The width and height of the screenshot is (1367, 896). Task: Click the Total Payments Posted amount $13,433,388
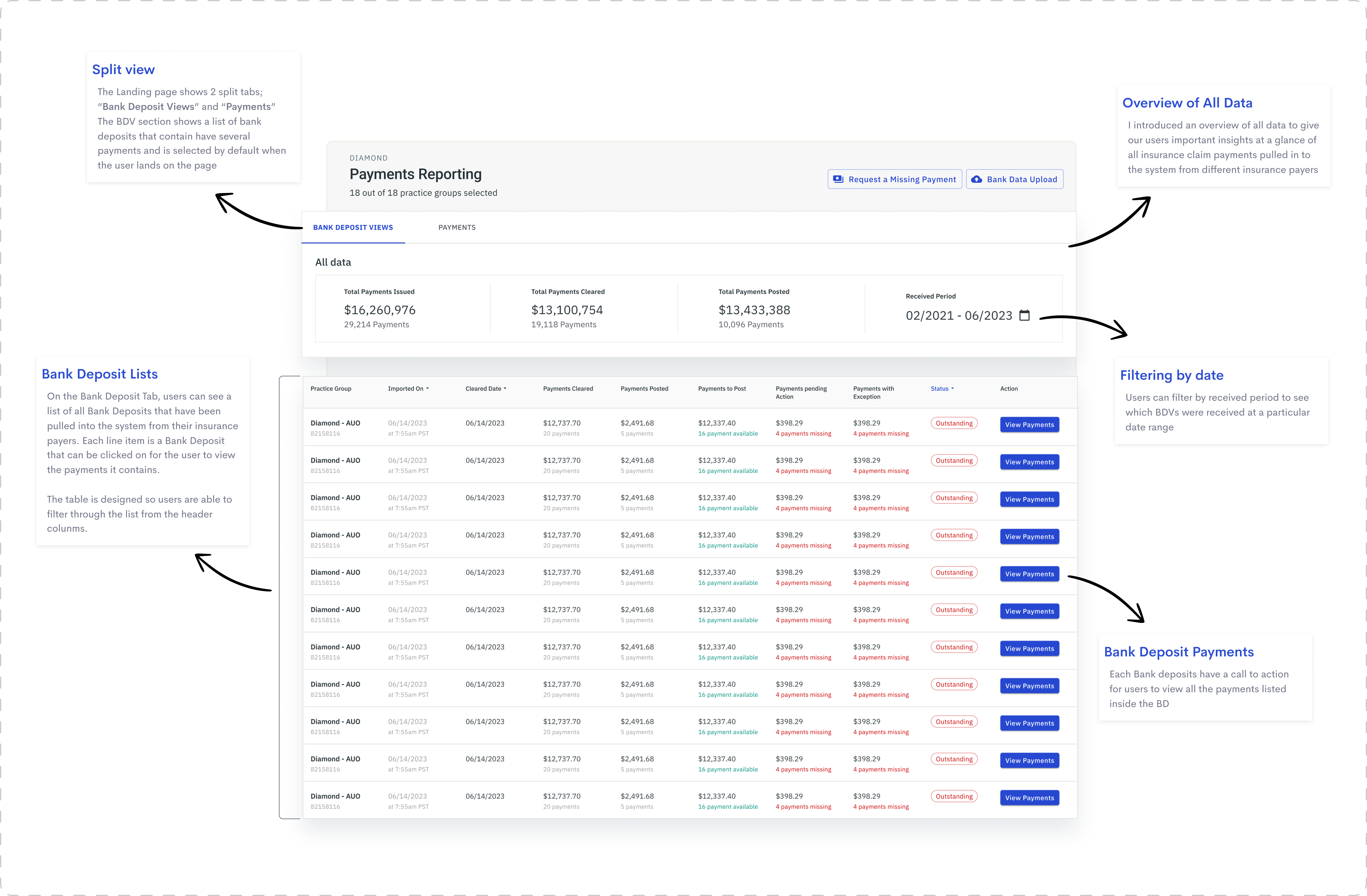(x=754, y=310)
